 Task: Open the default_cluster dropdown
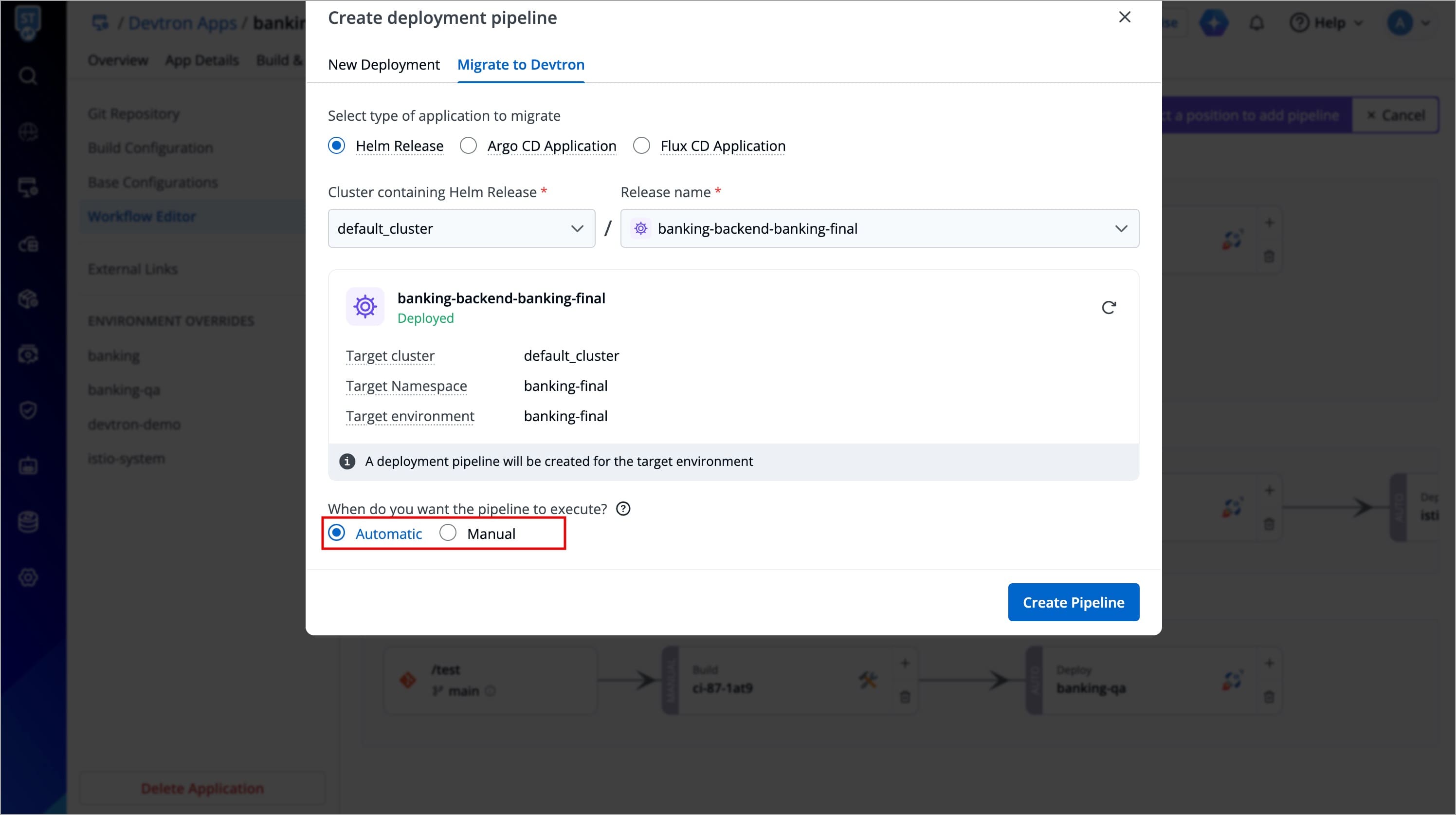coord(461,228)
